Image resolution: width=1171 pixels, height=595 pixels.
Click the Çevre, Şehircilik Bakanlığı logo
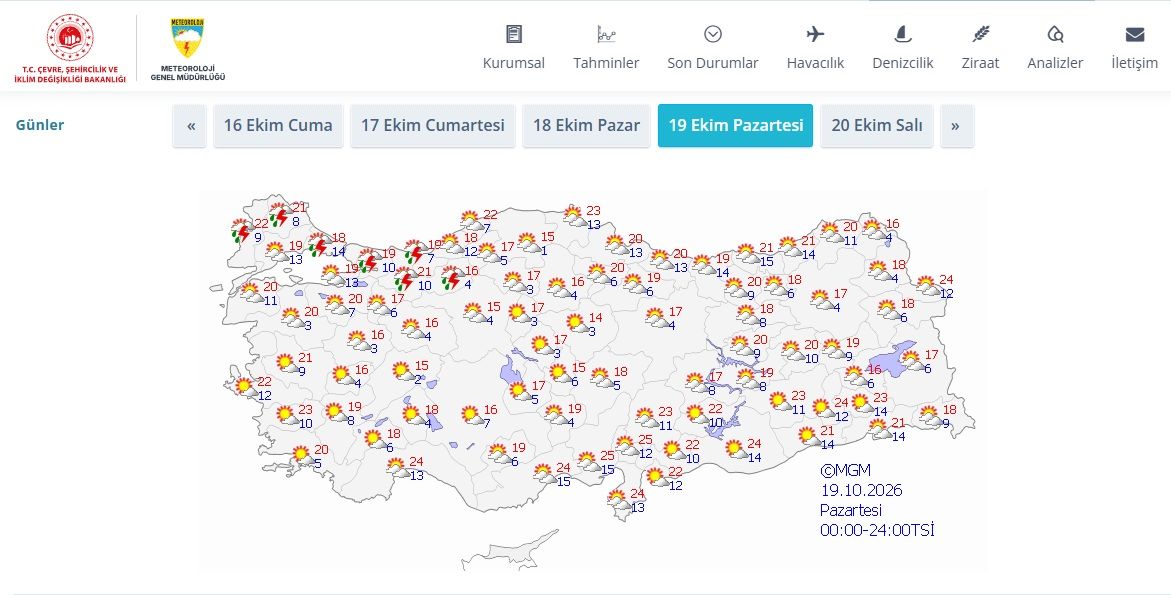pos(70,48)
